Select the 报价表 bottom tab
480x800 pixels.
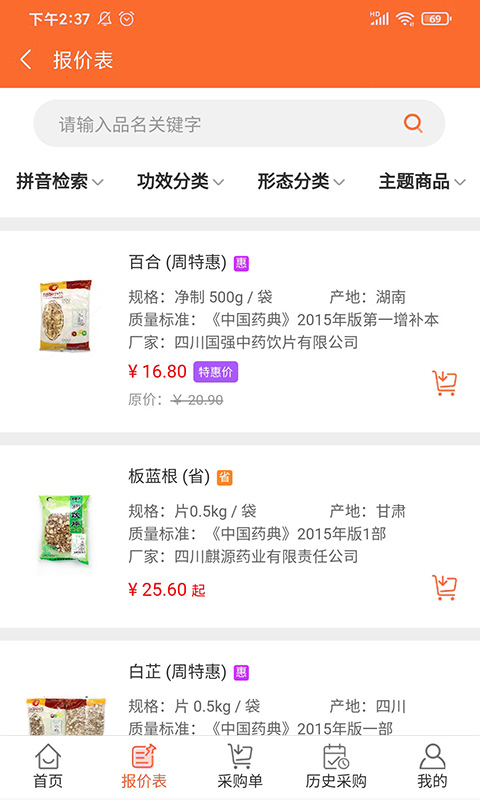(144, 766)
